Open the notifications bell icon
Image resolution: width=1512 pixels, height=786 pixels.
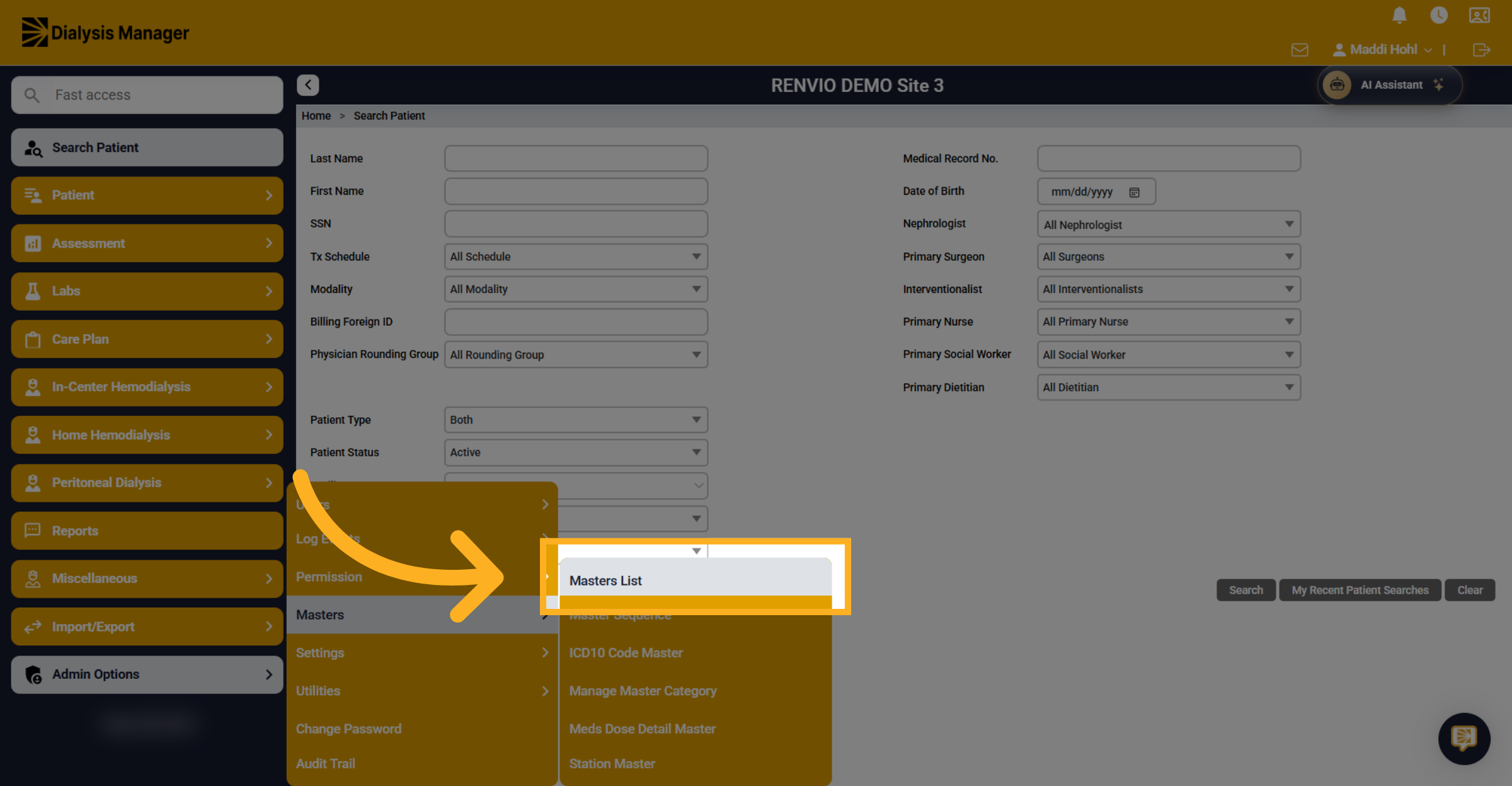1399,15
